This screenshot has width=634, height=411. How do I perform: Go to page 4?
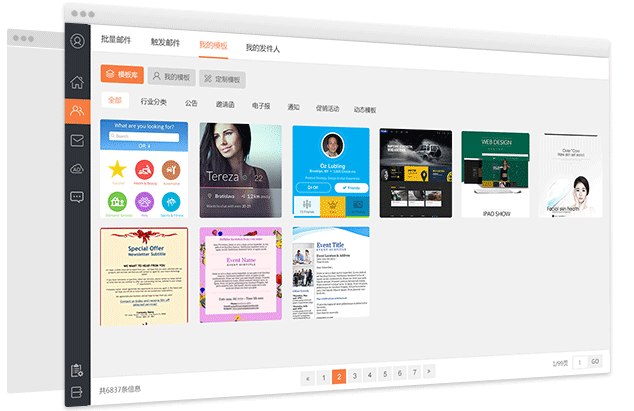(x=370, y=375)
